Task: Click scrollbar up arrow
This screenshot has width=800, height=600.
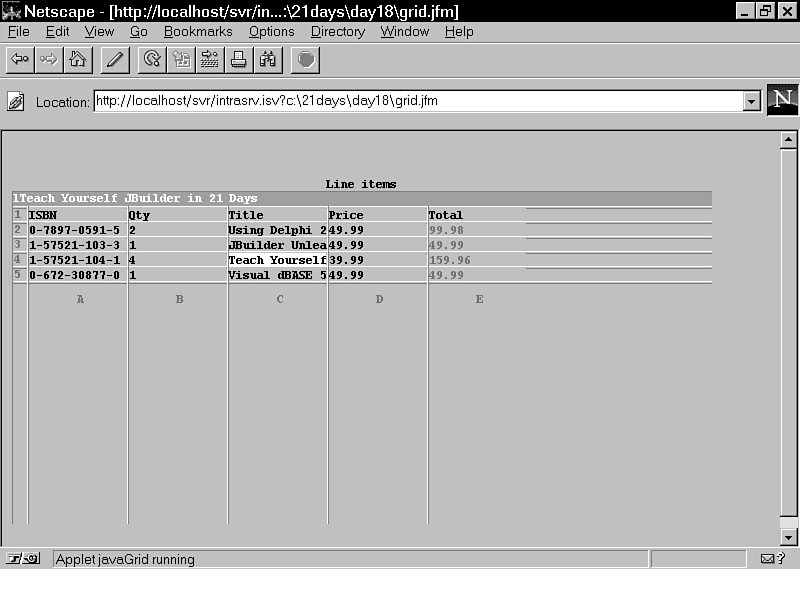Action: pyautogui.click(x=788, y=139)
